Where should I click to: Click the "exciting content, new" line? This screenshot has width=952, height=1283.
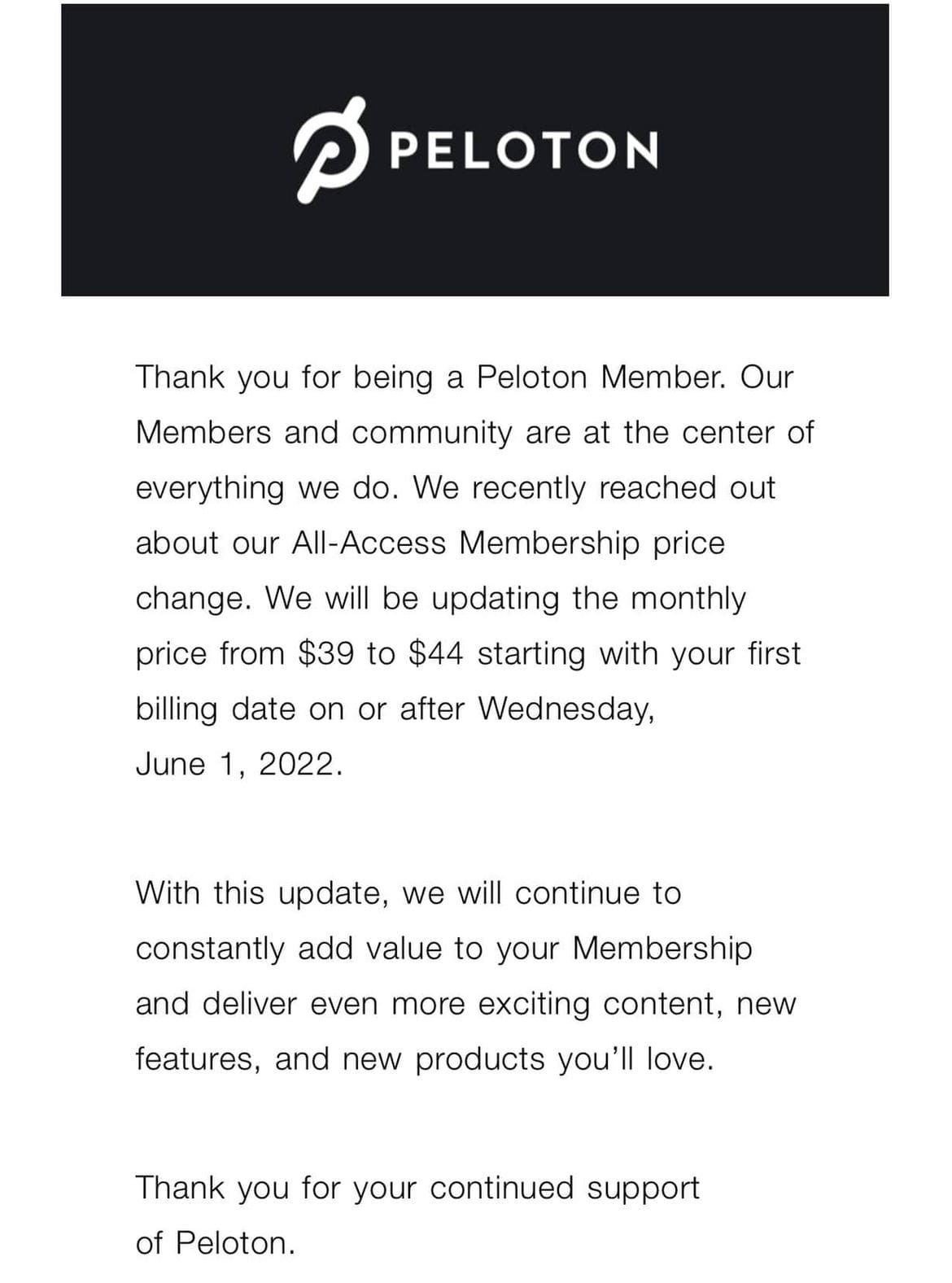[x=637, y=1004]
